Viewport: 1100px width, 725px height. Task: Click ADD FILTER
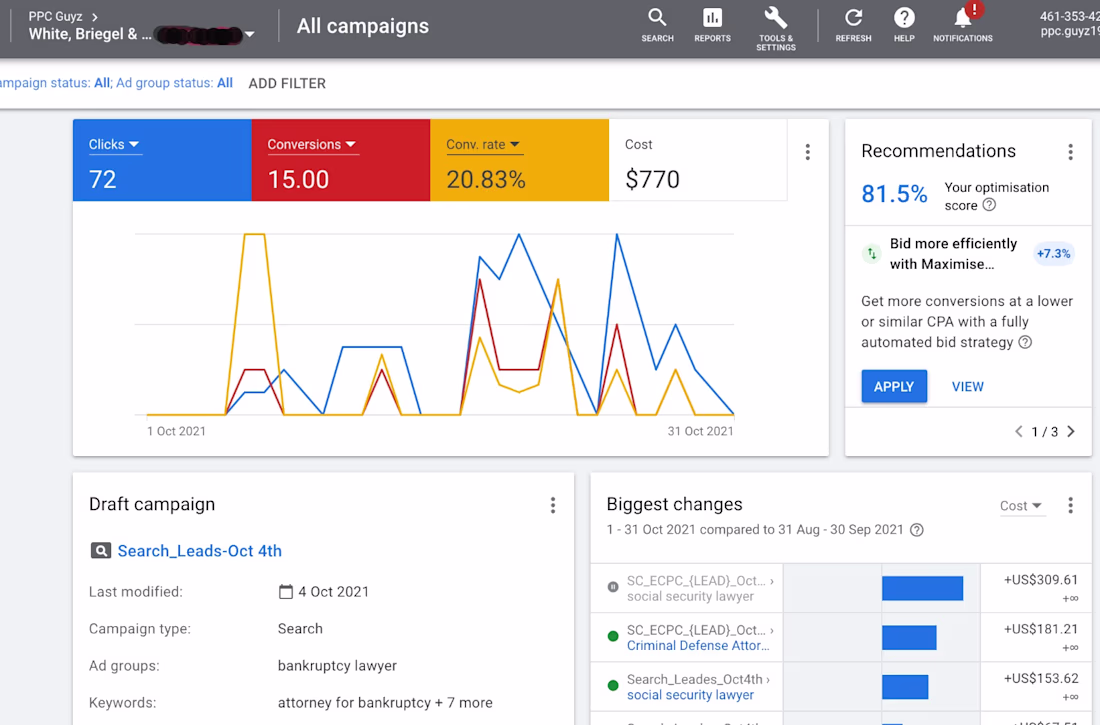coord(287,84)
